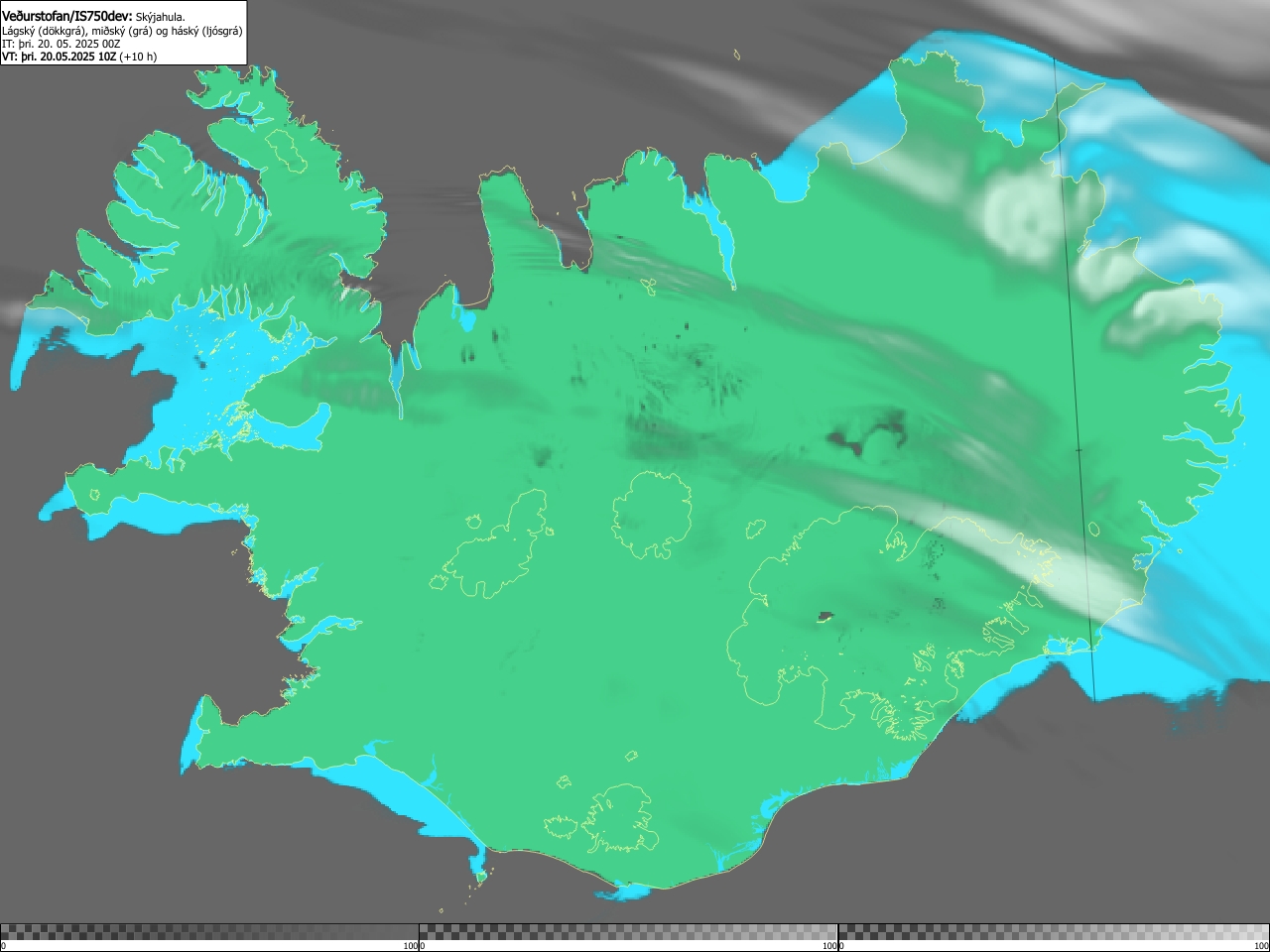The image size is (1270, 952).
Task: Click the valid time 'VT: þri. 20.05.2025 10Z (+10 h)'
Action: [x=79, y=57]
